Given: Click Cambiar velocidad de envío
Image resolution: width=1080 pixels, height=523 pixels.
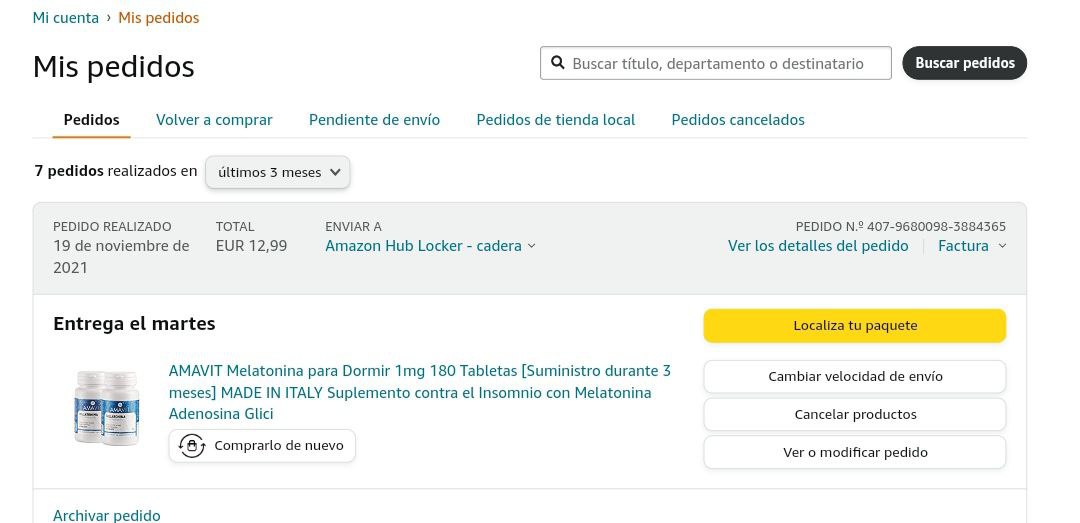Looking at the screenshot, I should click(x=855, y=377).
